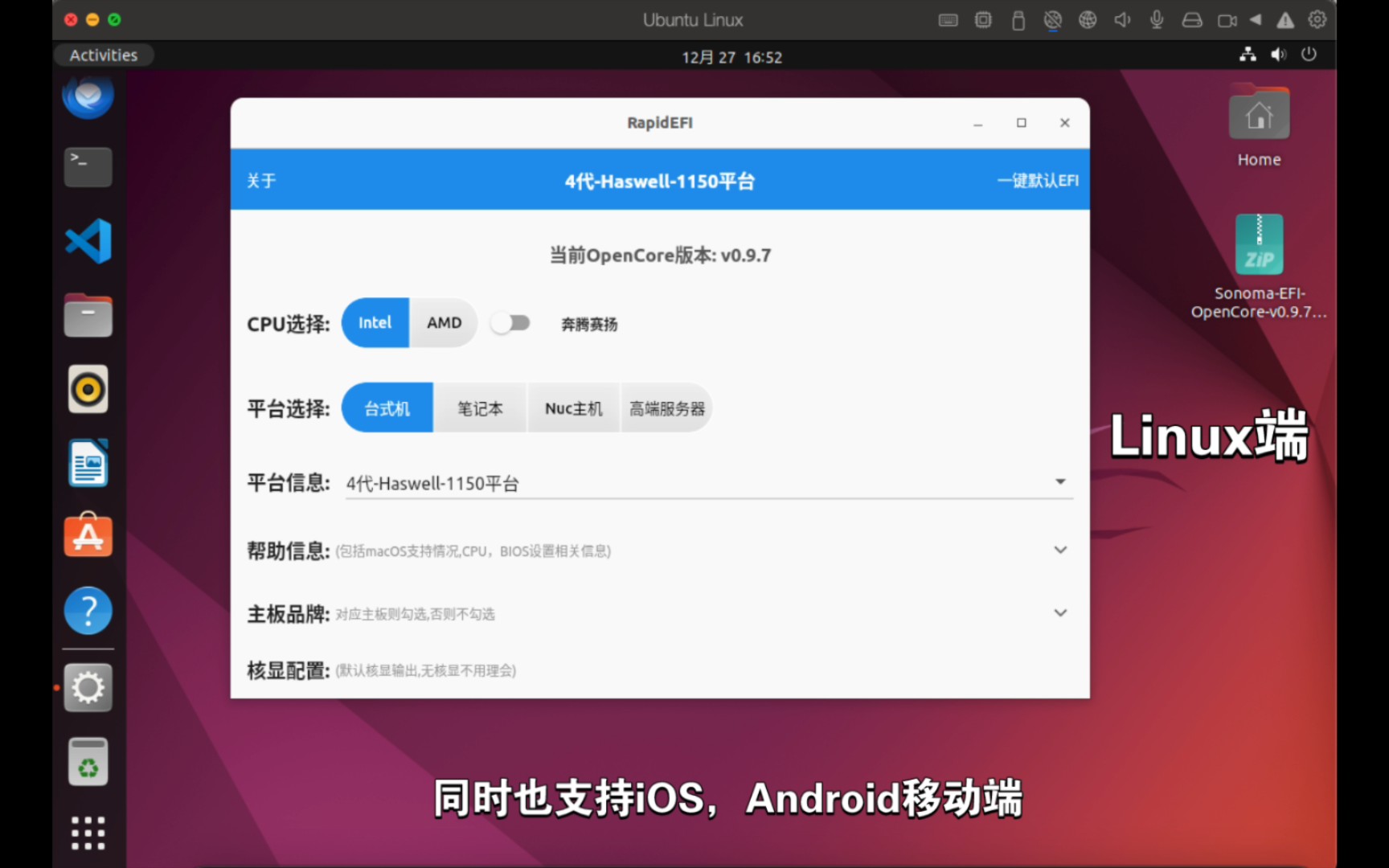This screenshot has height=868, width=1389.
Task: Open Visual Studio Code from the dock
Action: pos(88,241)
